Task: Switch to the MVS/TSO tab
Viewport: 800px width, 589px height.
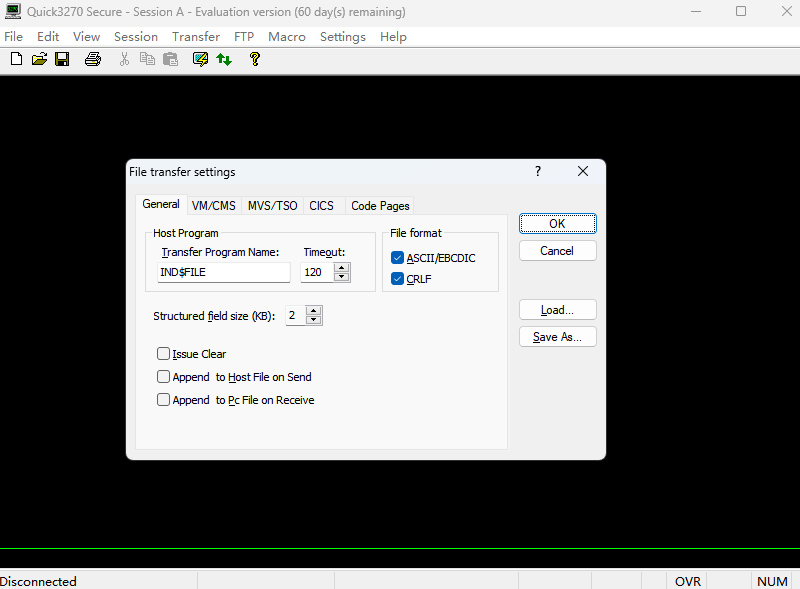Action: [272, 206]
